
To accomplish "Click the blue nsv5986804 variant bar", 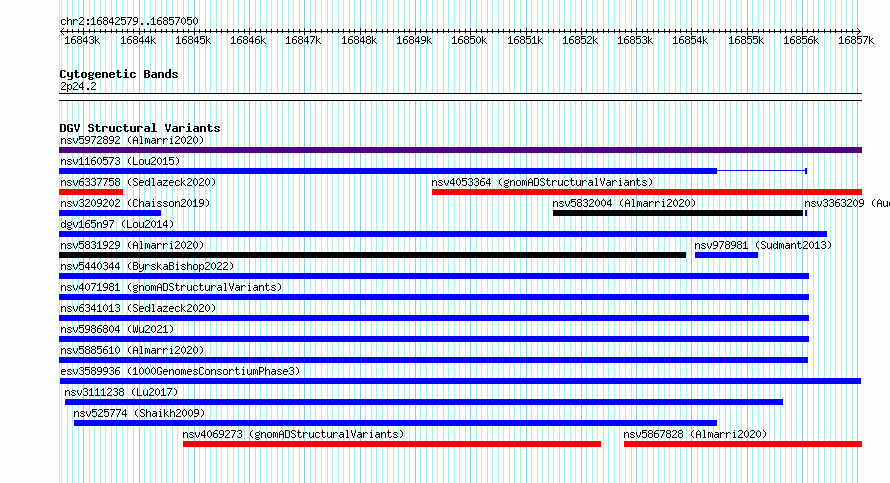I will pos(434,339).
